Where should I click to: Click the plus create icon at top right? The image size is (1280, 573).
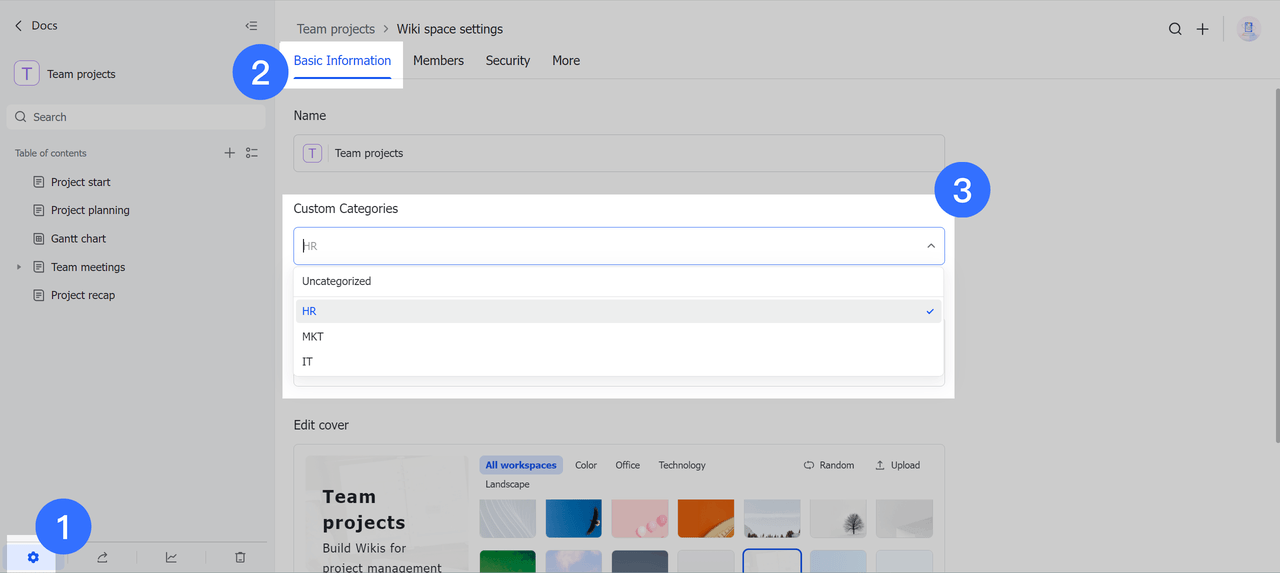[1203, 29]
